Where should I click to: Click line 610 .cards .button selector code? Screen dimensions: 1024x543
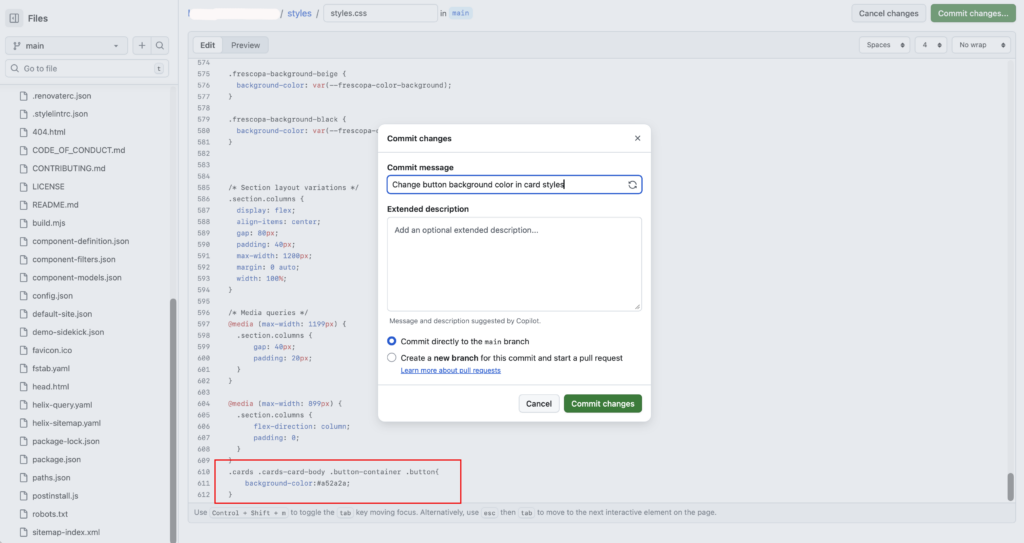point(334,472)
